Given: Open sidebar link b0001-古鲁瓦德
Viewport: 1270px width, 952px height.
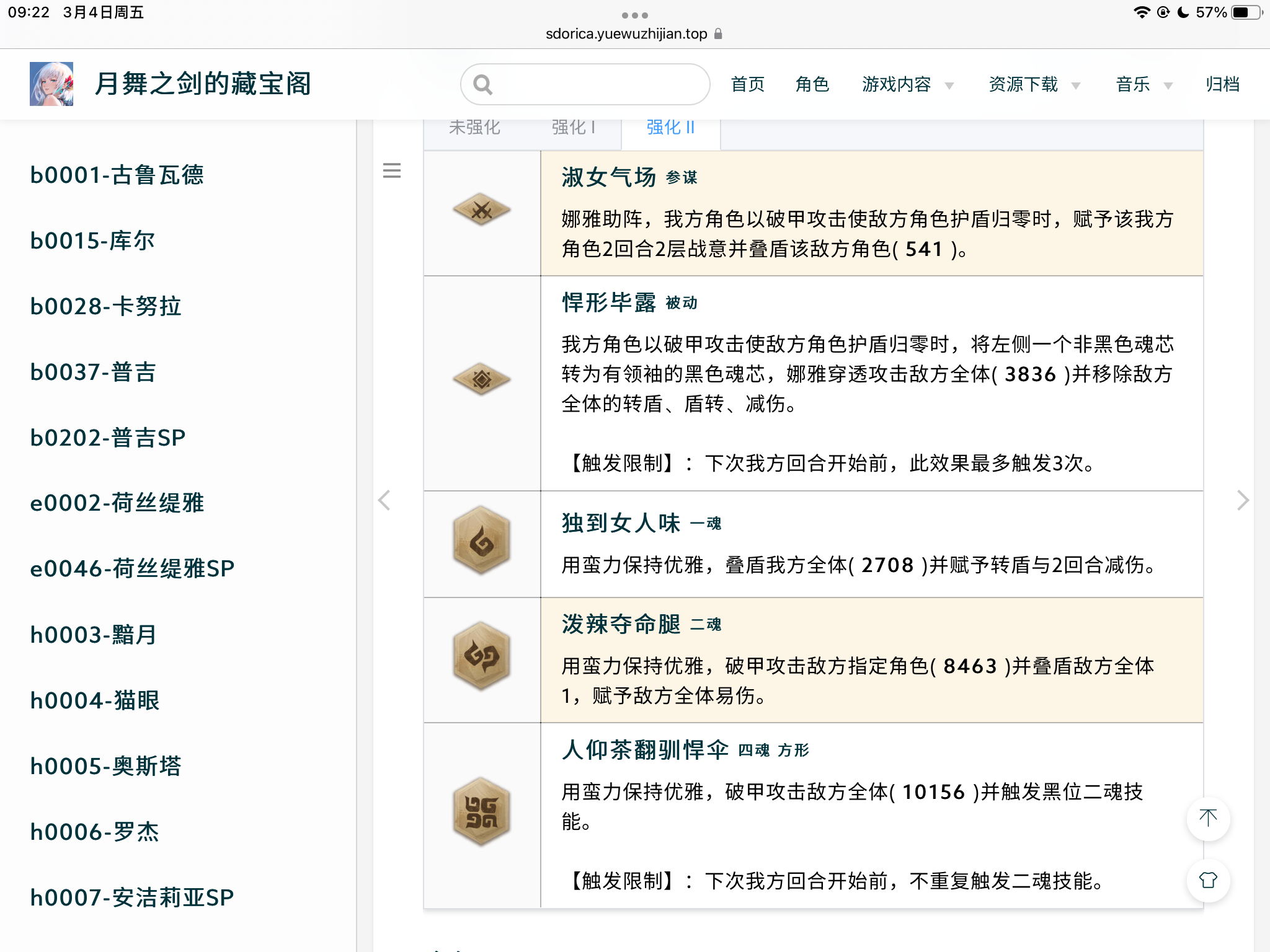Looking at the screenshot, I should [117, 175].
